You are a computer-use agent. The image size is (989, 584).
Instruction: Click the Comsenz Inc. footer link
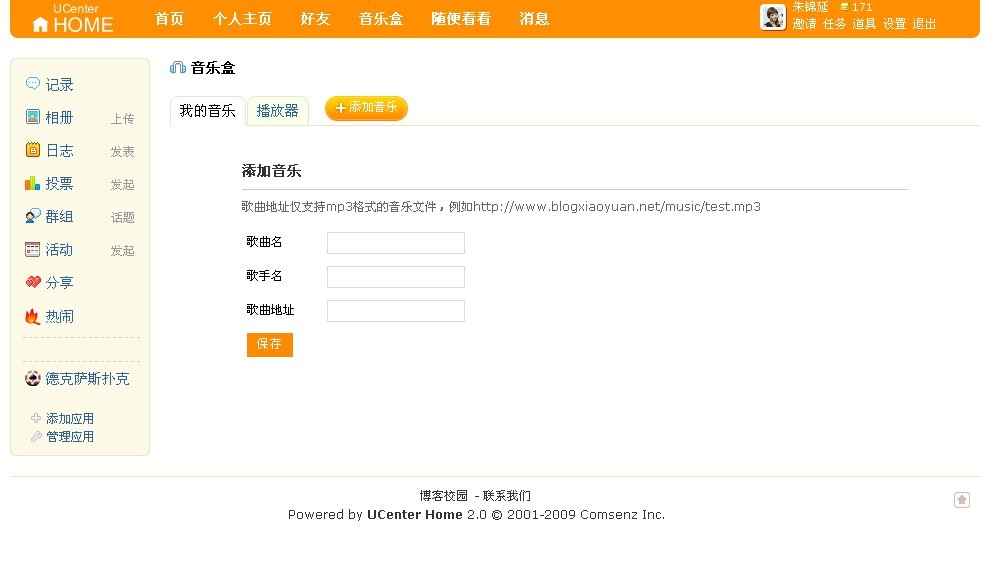622,515
